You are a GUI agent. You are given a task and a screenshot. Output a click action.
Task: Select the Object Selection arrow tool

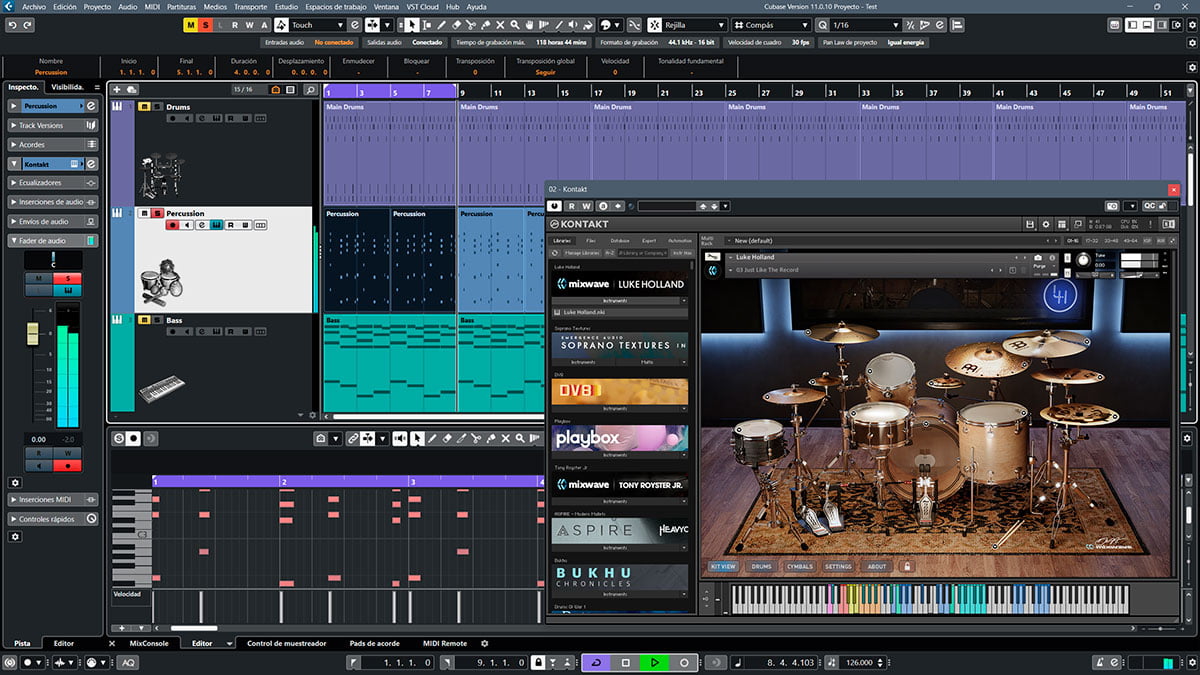pos(412,24)
